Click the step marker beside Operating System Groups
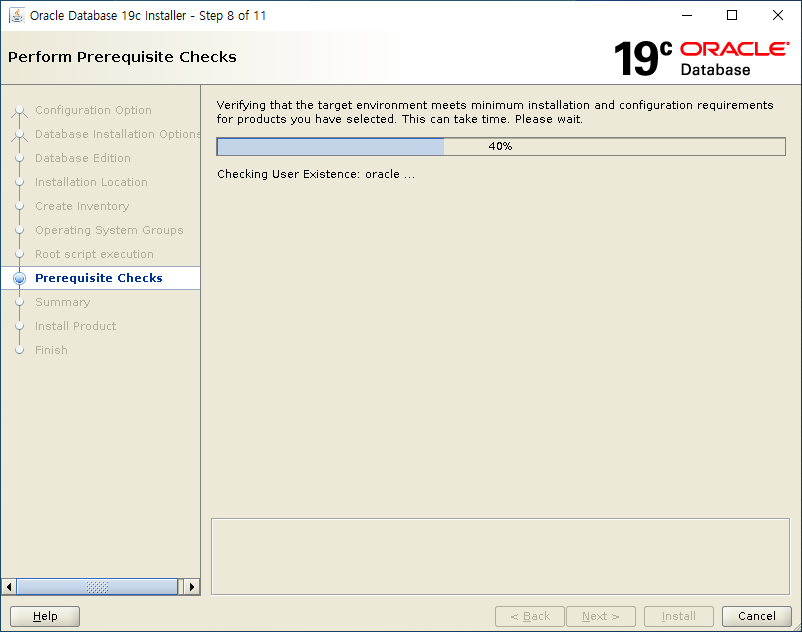 (x=19, y=230)
